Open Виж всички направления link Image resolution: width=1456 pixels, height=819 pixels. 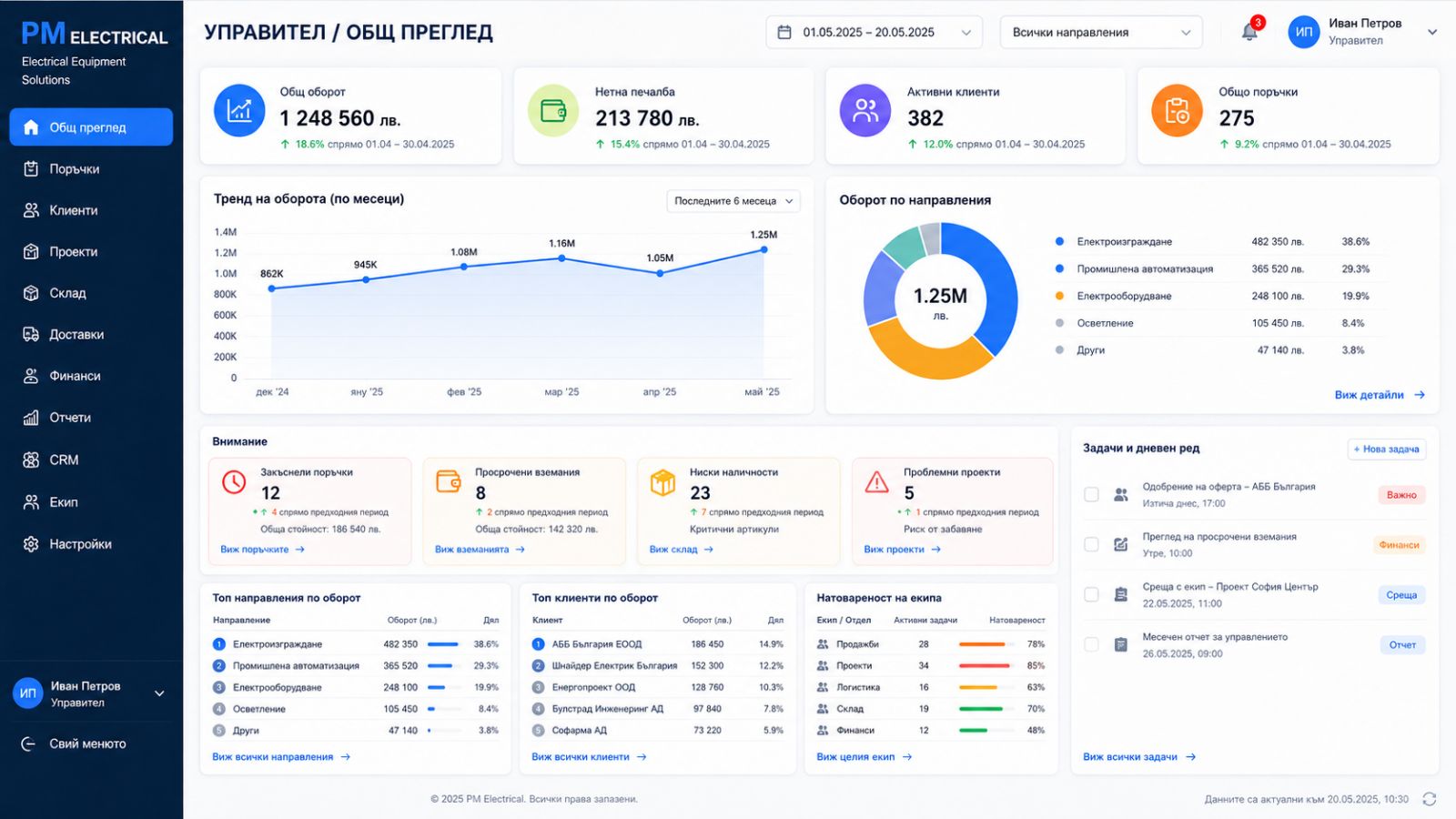281,757
